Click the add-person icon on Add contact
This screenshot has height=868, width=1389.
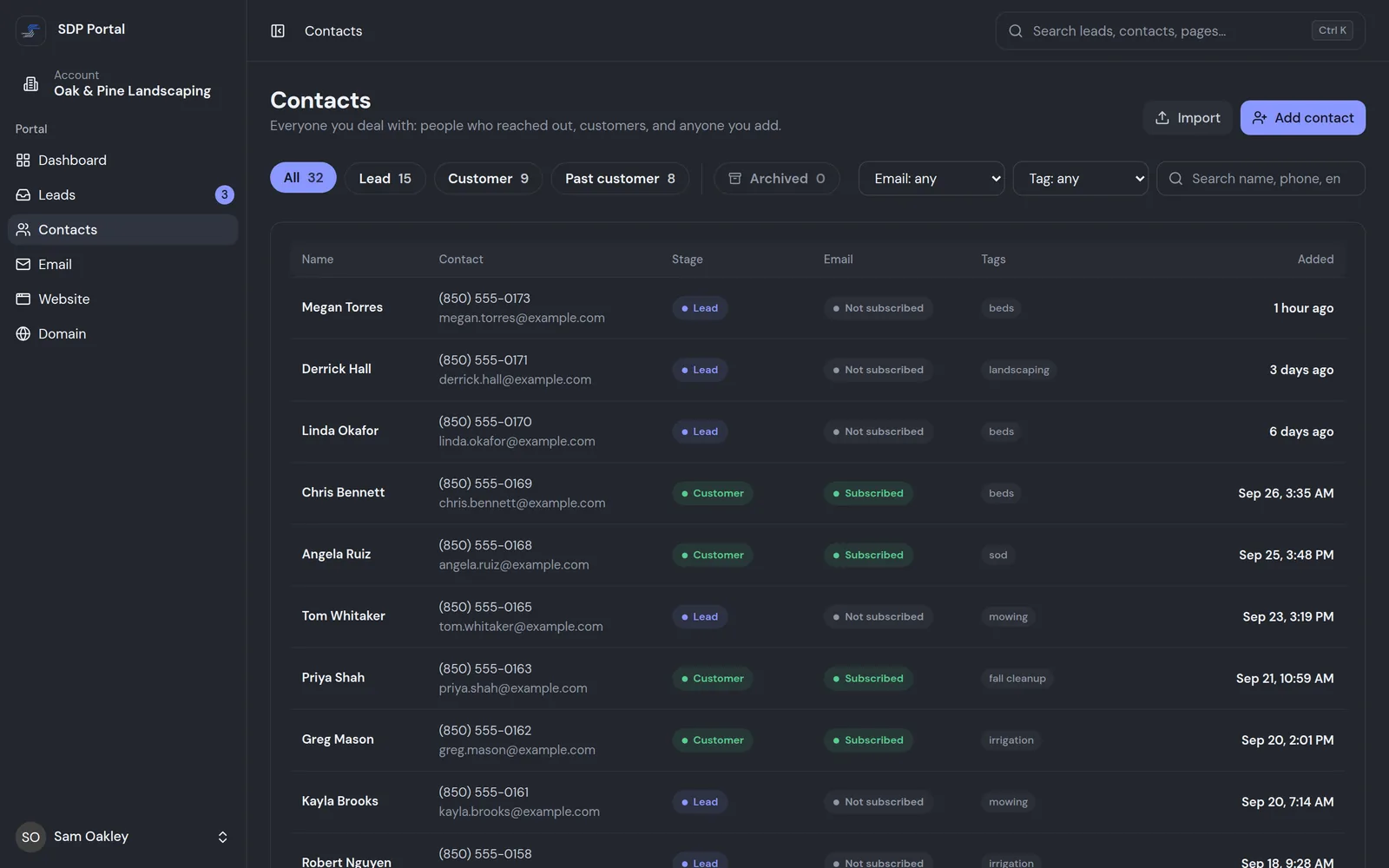point(1260,118)
